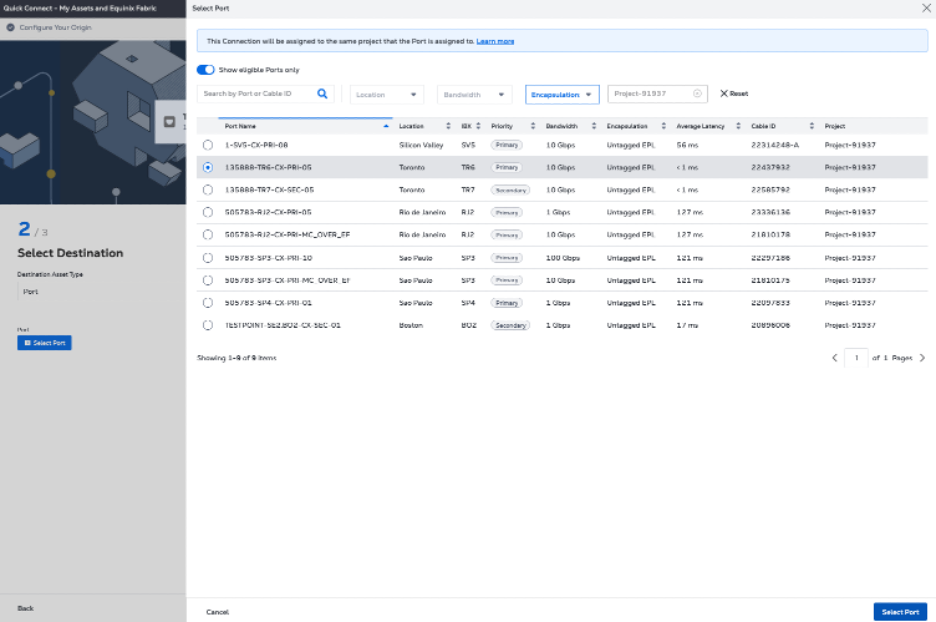Expand the Encapsulation filter dropdown
Image resolution: width=936 pixels, height=622 pixels.
tap(562, 95)
